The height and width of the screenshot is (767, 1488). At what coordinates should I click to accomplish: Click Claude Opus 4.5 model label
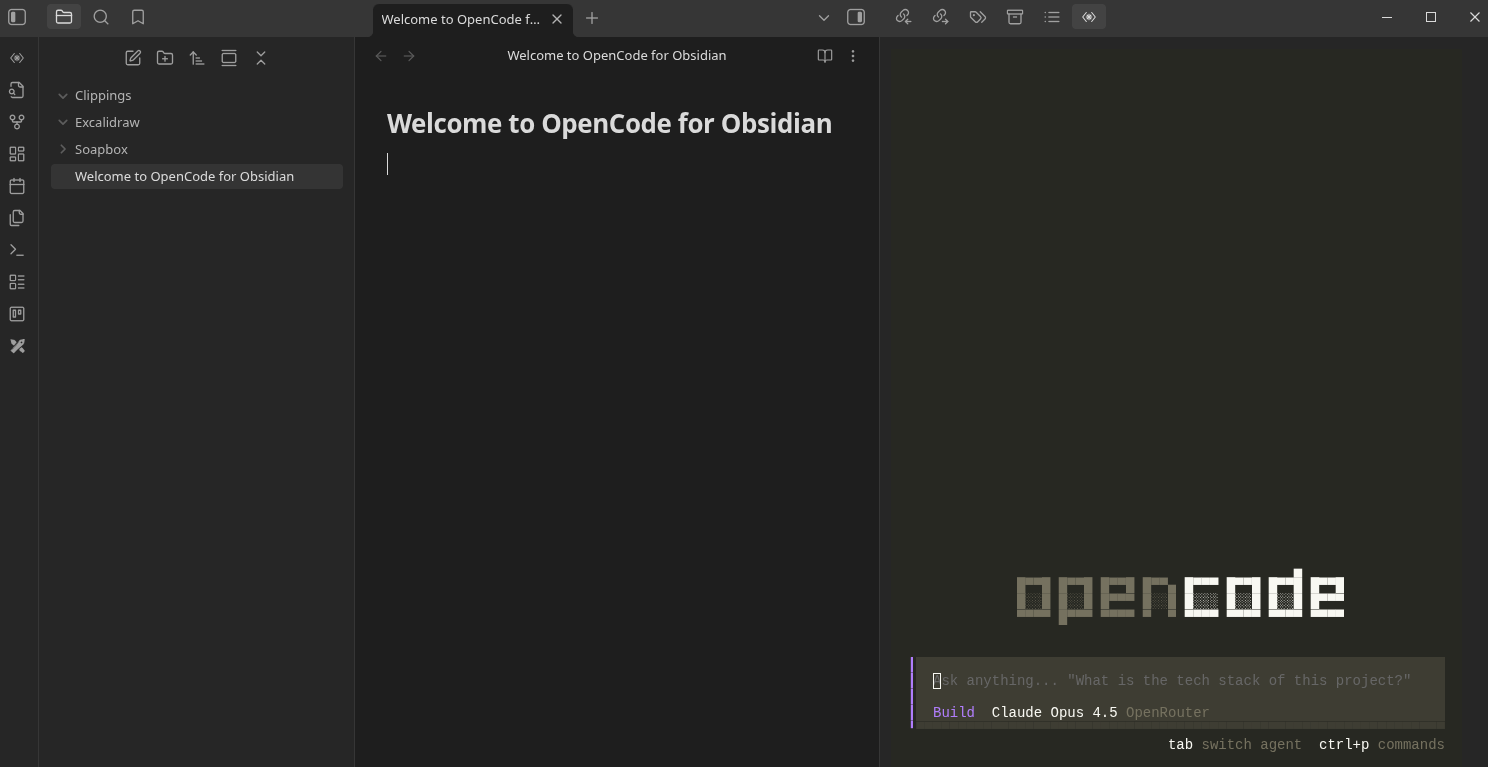point(1054,712)
